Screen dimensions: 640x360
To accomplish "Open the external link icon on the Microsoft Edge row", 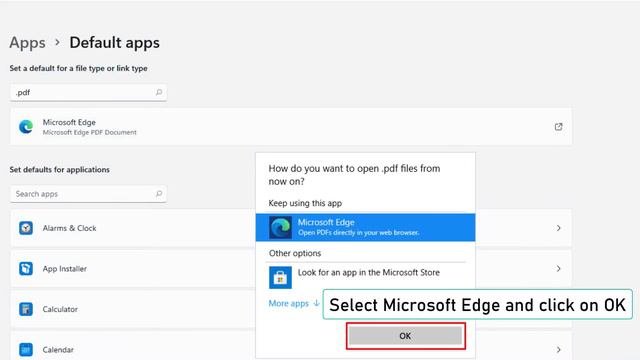I will (558, 127).
